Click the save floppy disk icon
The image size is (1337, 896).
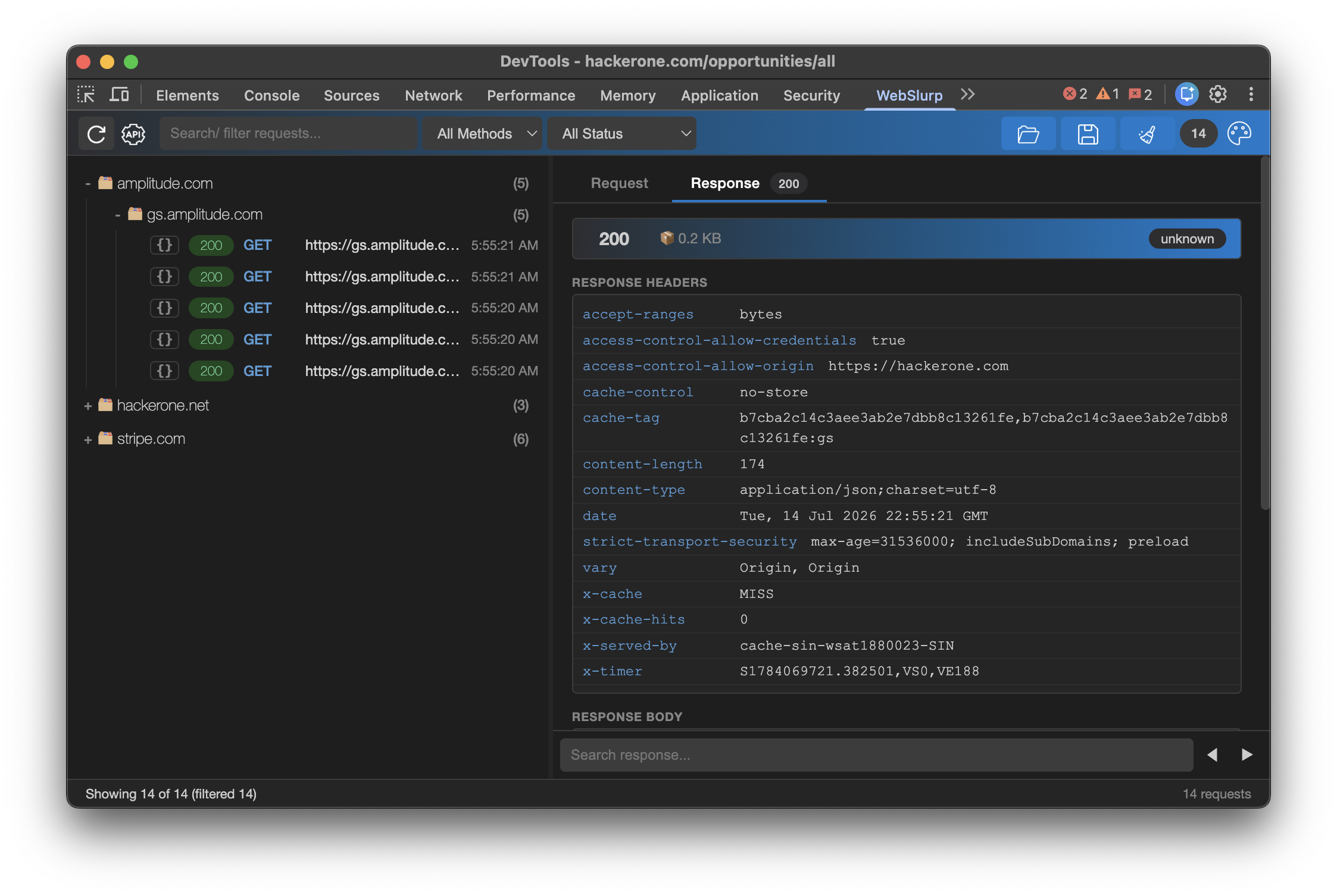[1088, 134]
